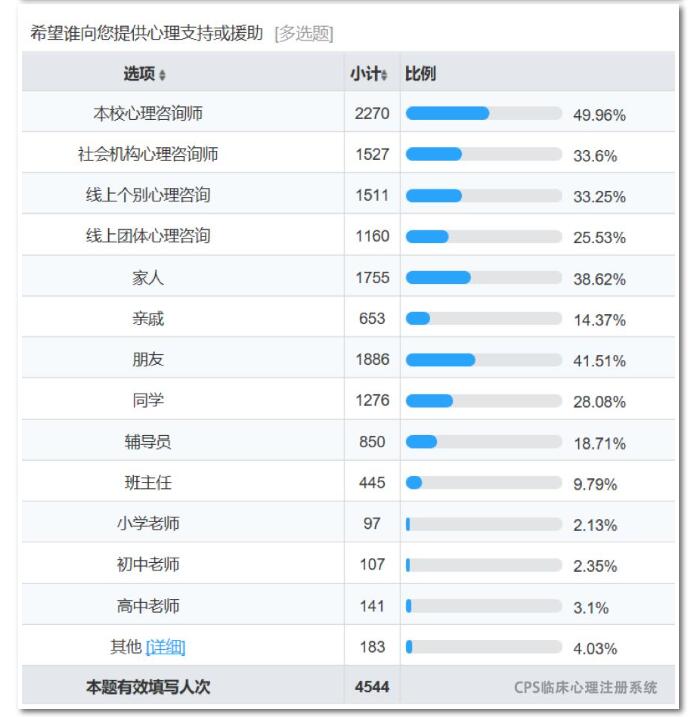The height and width of the screenshot is (717, 688).
Task: Click the CPS临床心理注册系统 watermark text
Action: pyautogui.click(x=586, y=687)
